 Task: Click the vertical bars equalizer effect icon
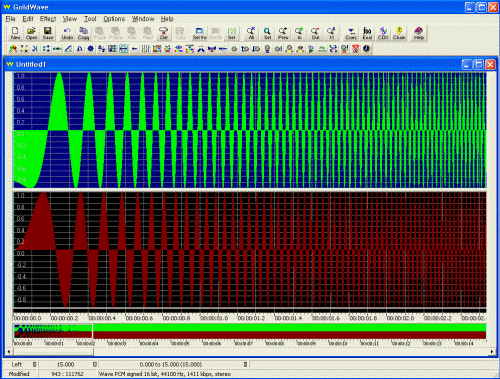pos(145,49)
